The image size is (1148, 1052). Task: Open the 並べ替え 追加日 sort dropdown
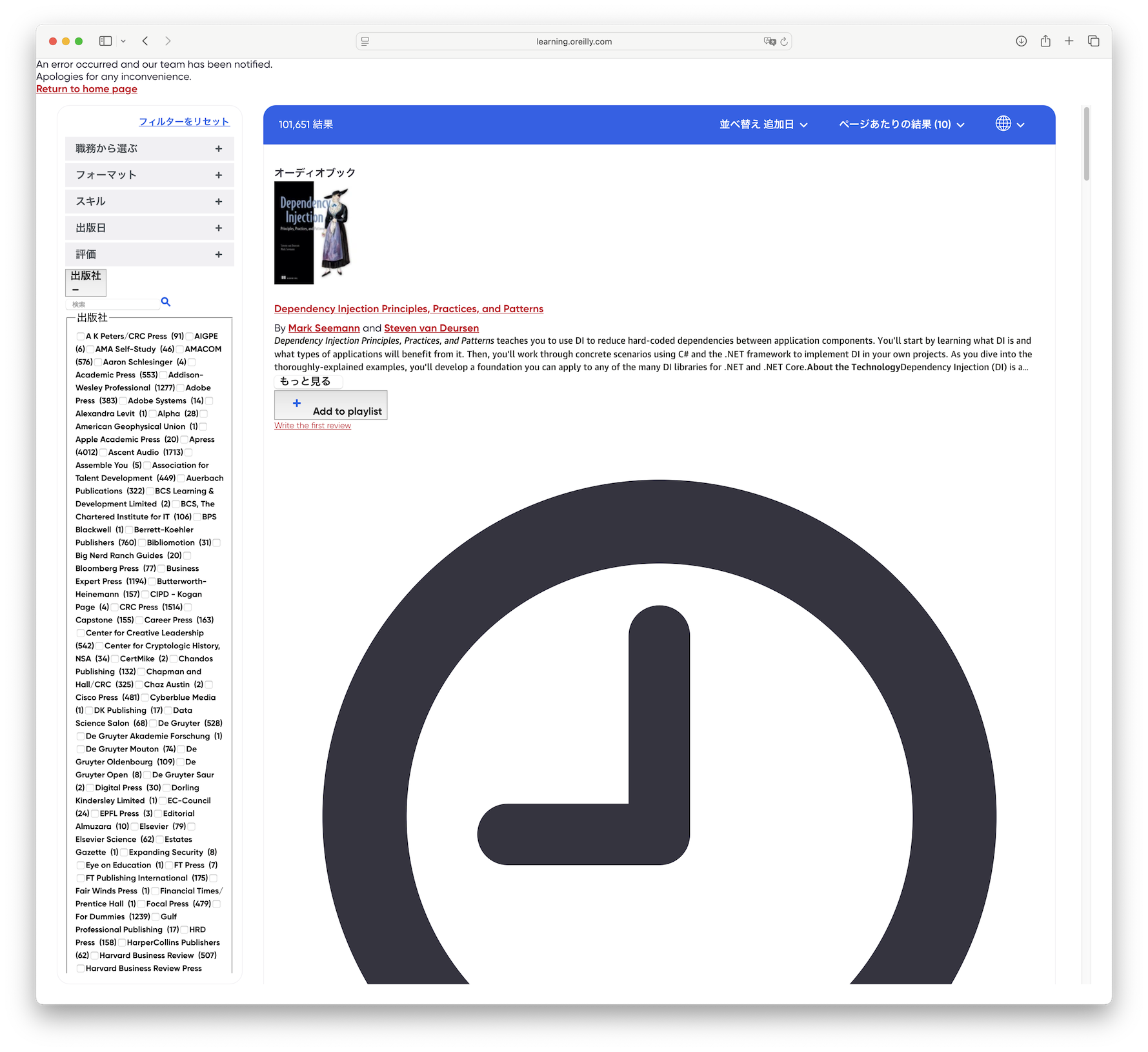pos(764,124)
